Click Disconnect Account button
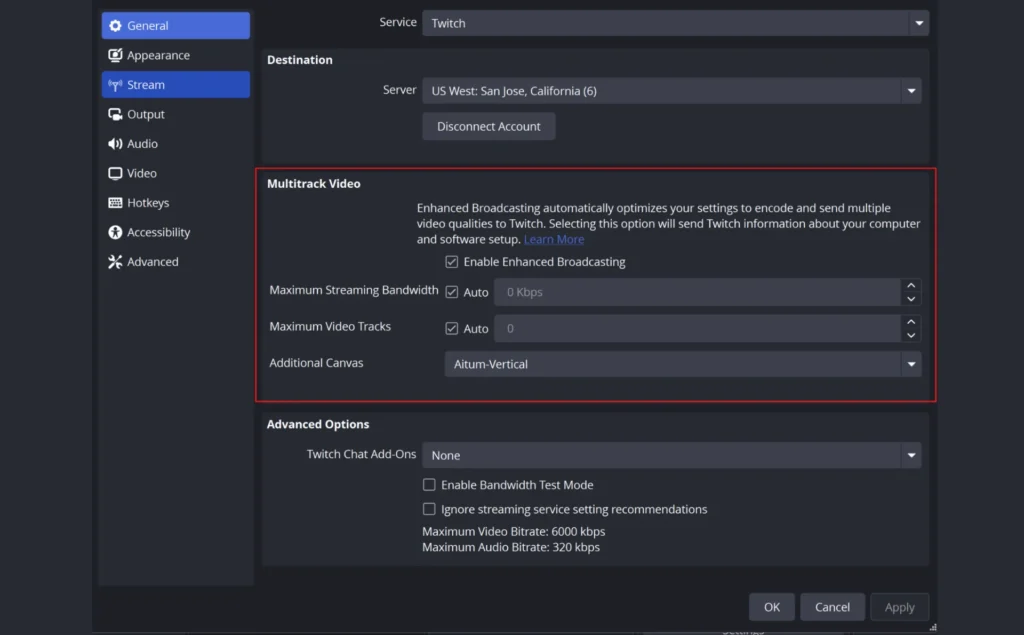1024x635 pixels. [488, 127]
